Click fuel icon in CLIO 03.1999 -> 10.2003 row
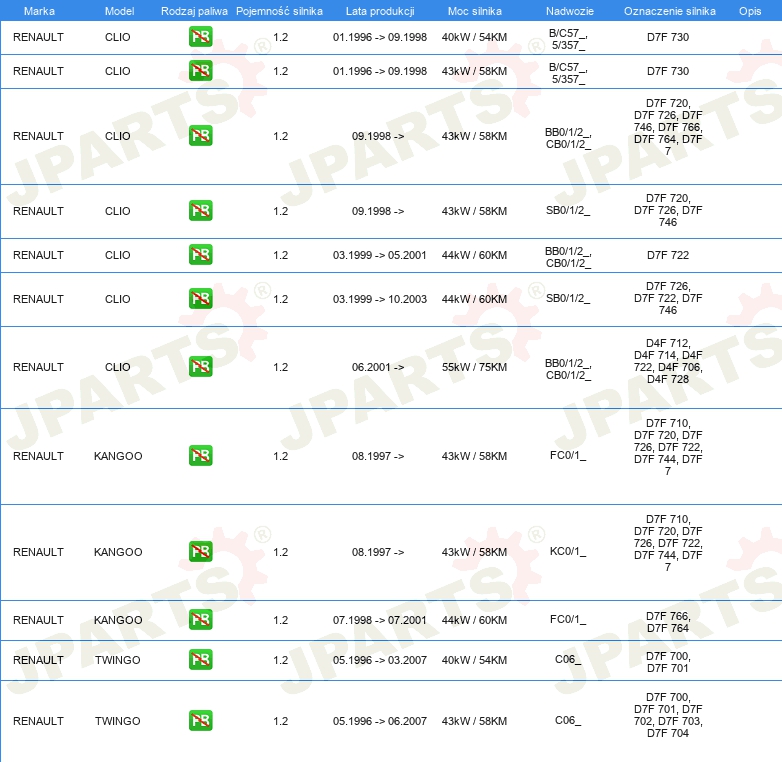Screen dimensions: 782x762 click(x=200, y=299)
